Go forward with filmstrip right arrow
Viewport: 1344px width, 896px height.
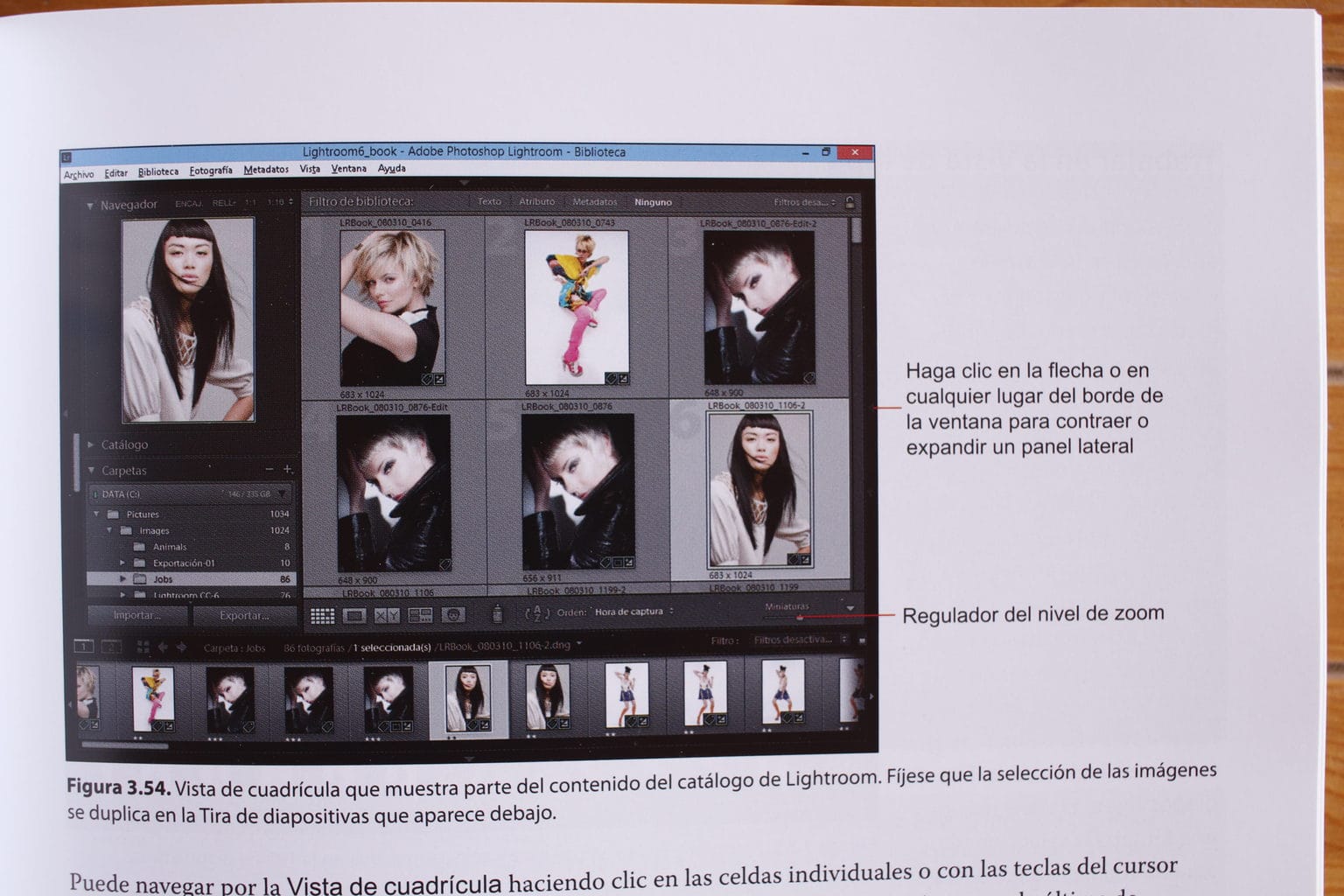tap(182, 647)
